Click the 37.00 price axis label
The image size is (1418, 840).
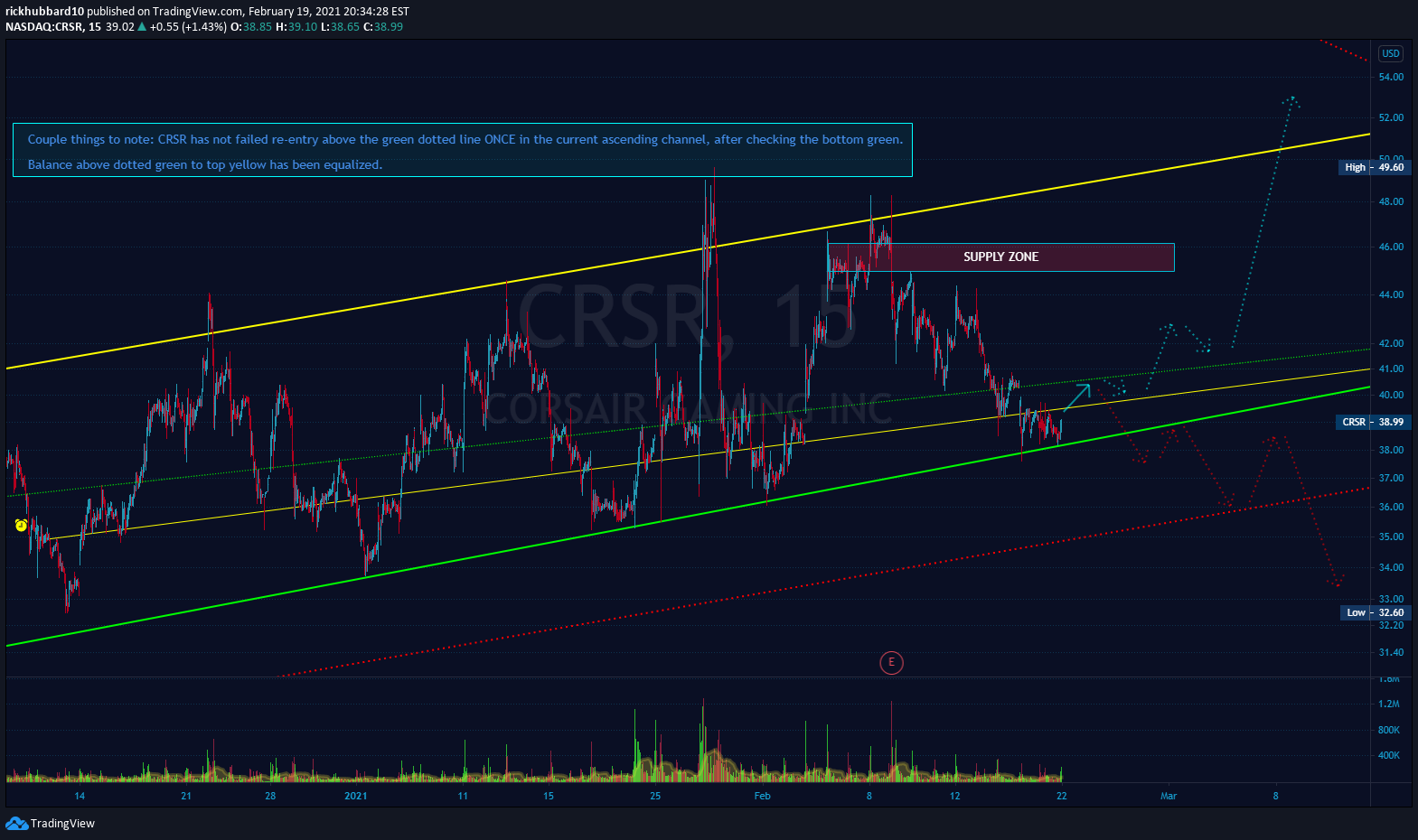[1391, 478]
